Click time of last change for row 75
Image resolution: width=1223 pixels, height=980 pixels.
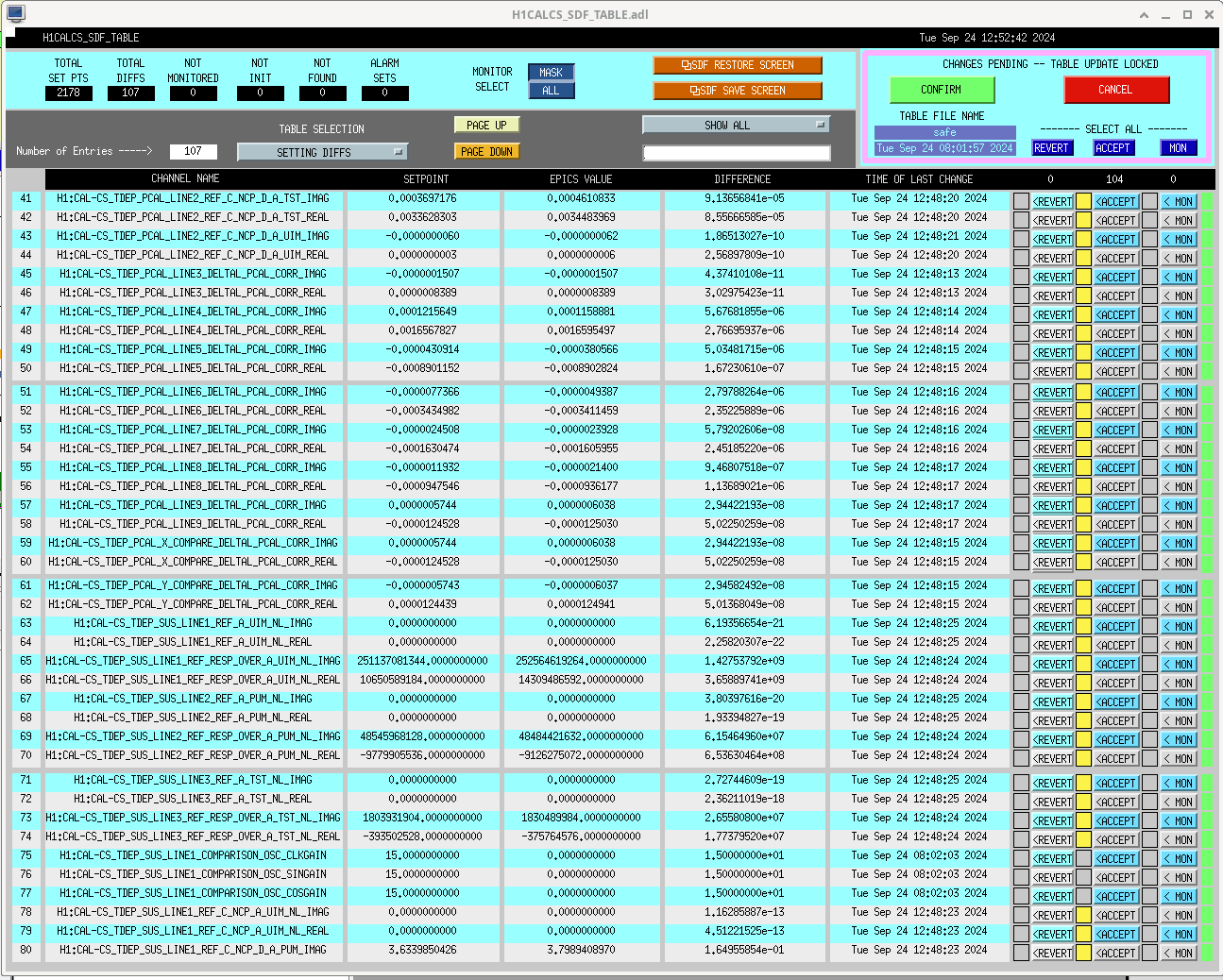click(x=919, y=855)
